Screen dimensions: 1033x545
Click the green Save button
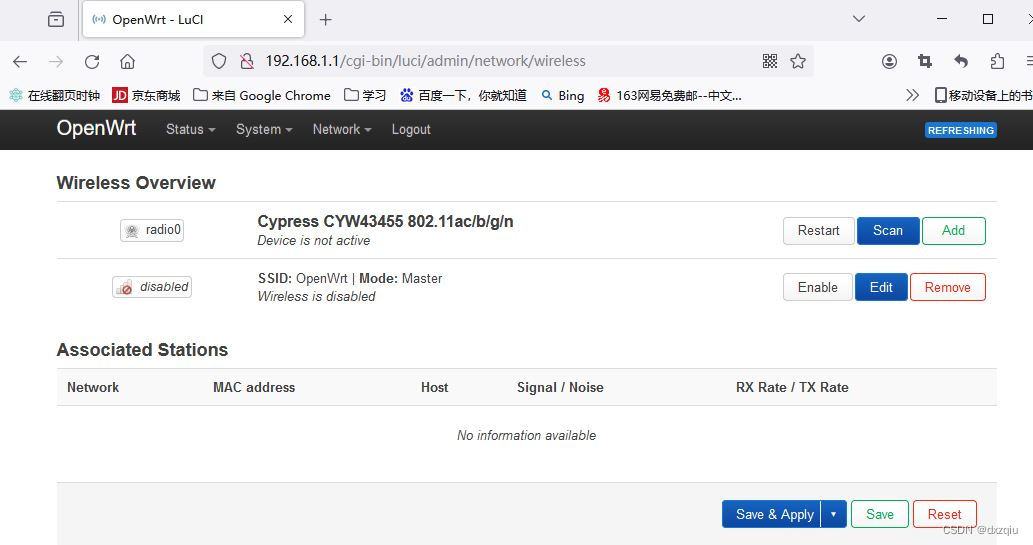pyautogui.click(x=879, y=514)
